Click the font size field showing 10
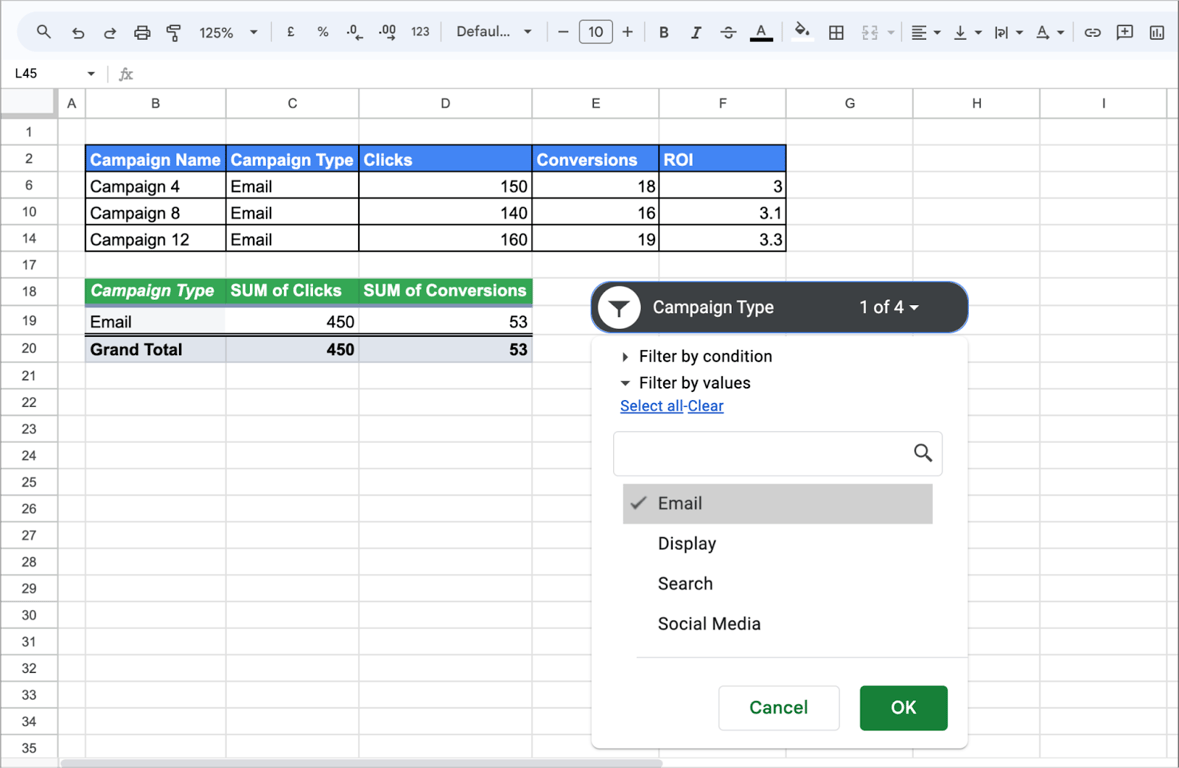The width and height of the screenshot is (1179, 768). pyautogui.click(x=596, y=32)
